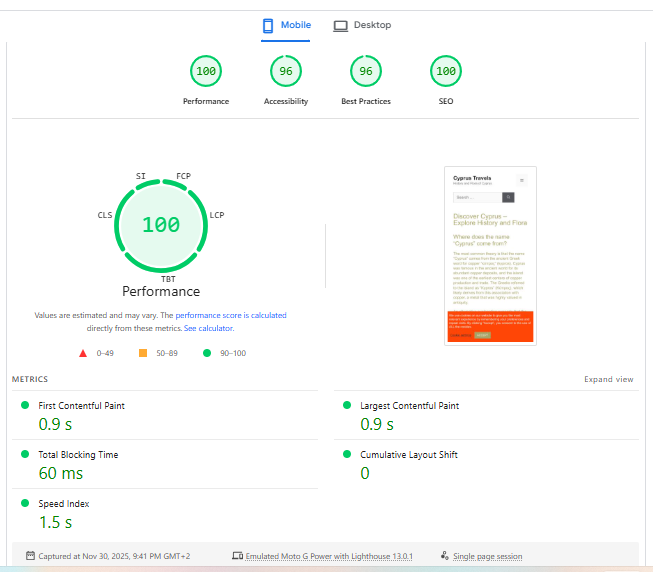Screen dimensions: 653x572
Task: Open the Best Practices score gauge
Action: click(x=366, y=72)
